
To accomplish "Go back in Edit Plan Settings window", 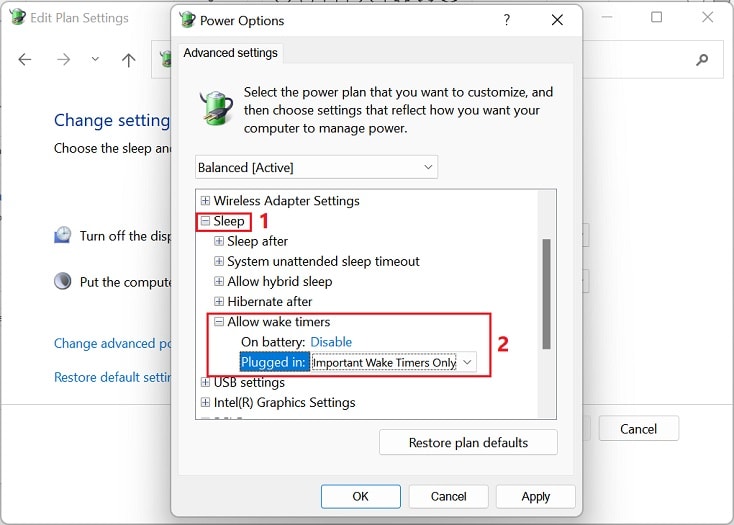I will 25,59.
